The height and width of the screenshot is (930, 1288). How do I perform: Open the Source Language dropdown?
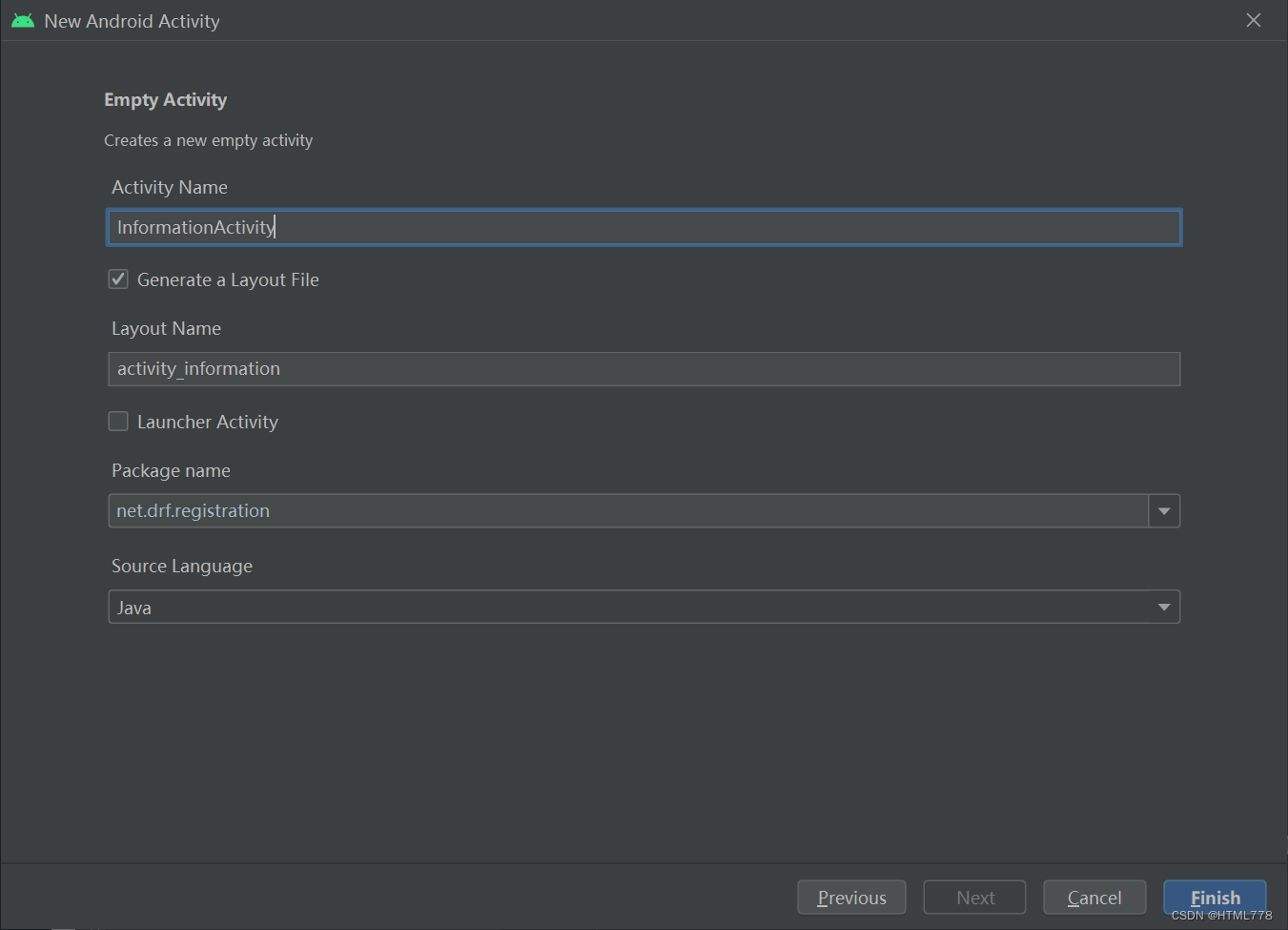click(x=644, y=608)
